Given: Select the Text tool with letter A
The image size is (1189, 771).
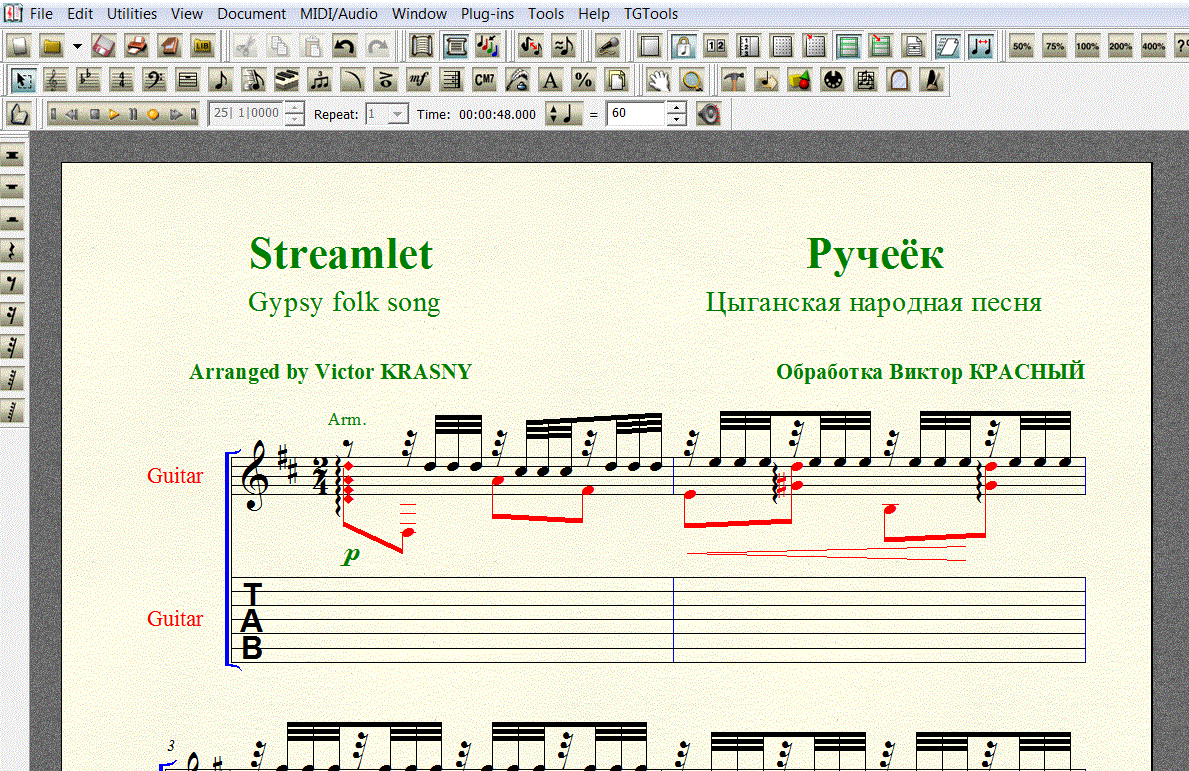Looking at the screenshot, I should tap(550, 80).
